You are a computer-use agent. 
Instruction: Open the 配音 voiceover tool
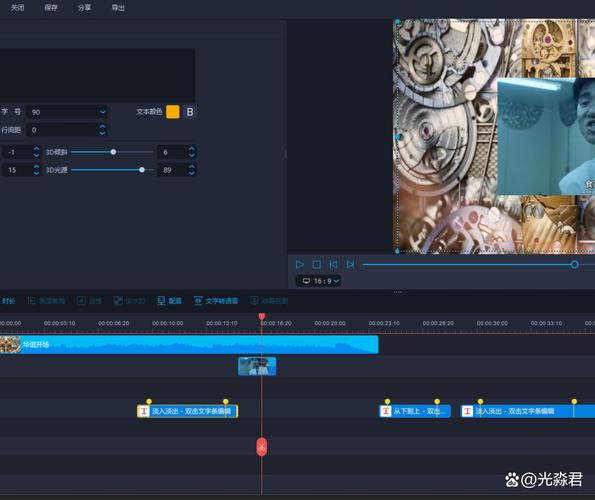(x=169, y=301)
